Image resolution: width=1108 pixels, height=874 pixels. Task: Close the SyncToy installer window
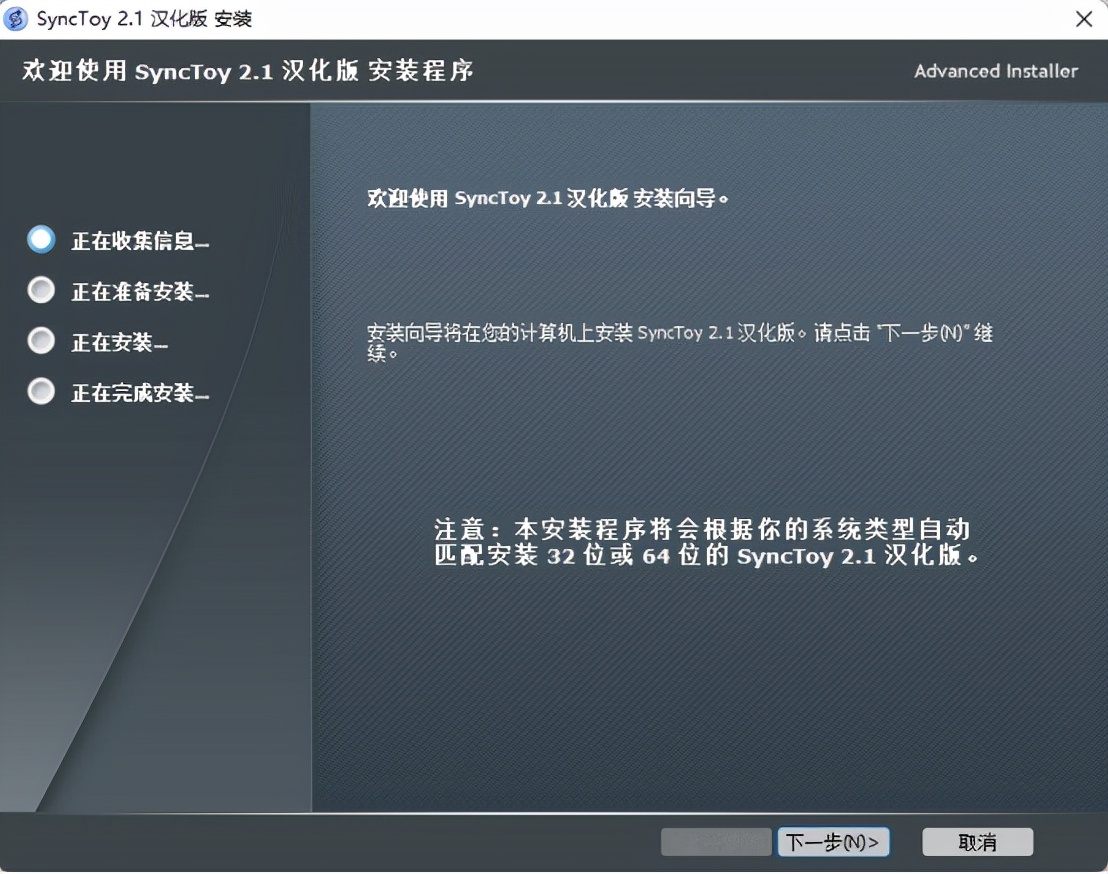pos(1085,18)
